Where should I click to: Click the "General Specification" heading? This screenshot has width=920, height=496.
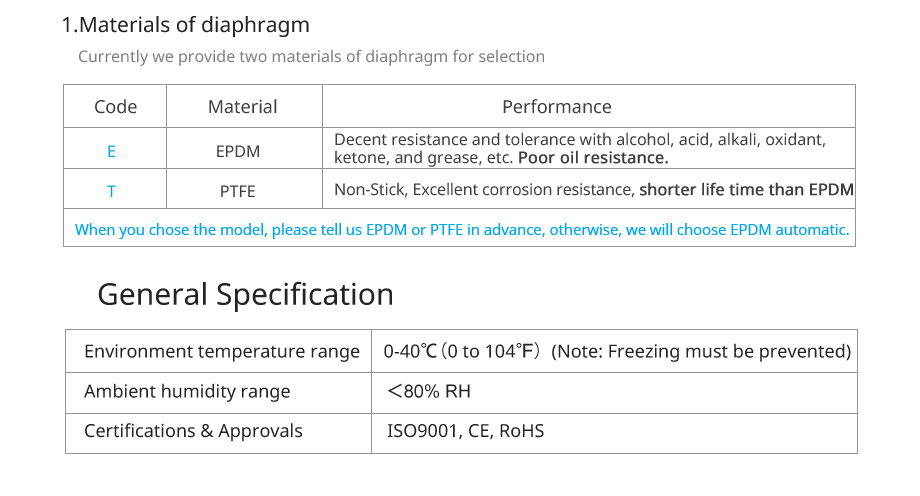(x=245, y=294)
